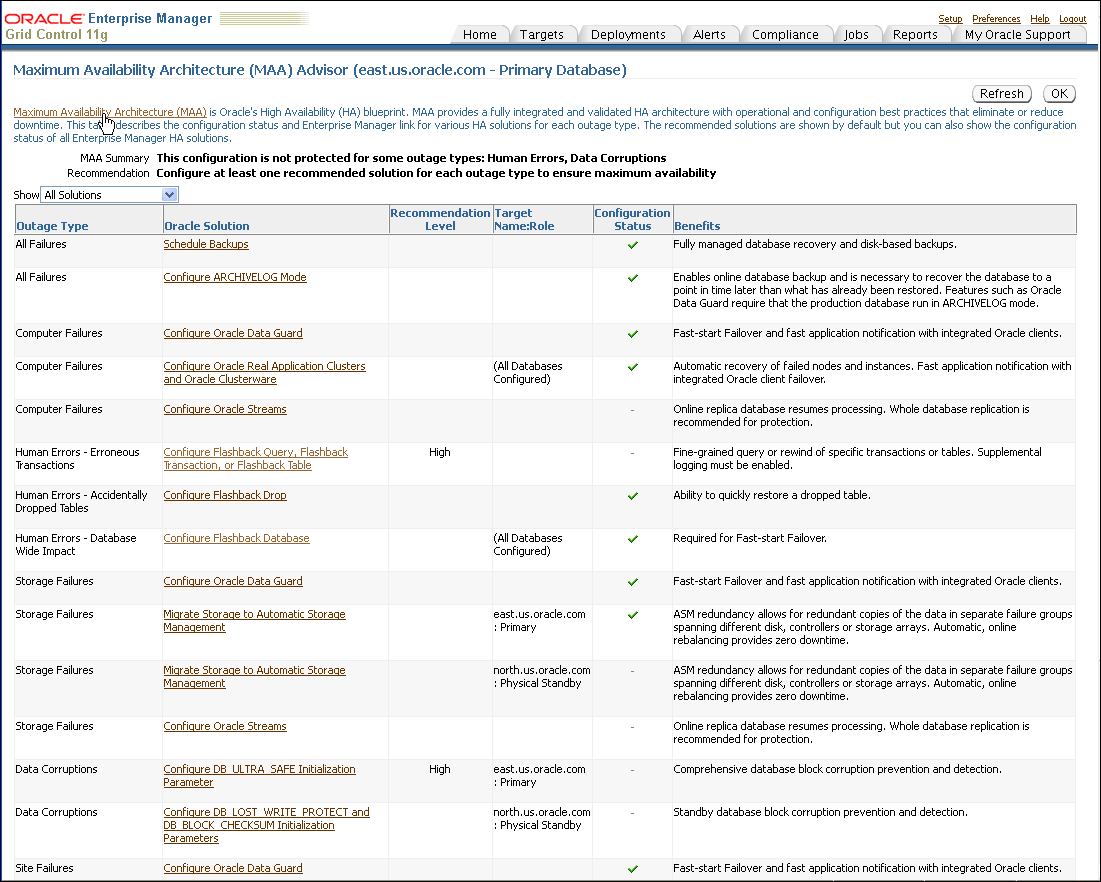Go to the My Oracle Support tab
1101x882 pixels.
1017,35
